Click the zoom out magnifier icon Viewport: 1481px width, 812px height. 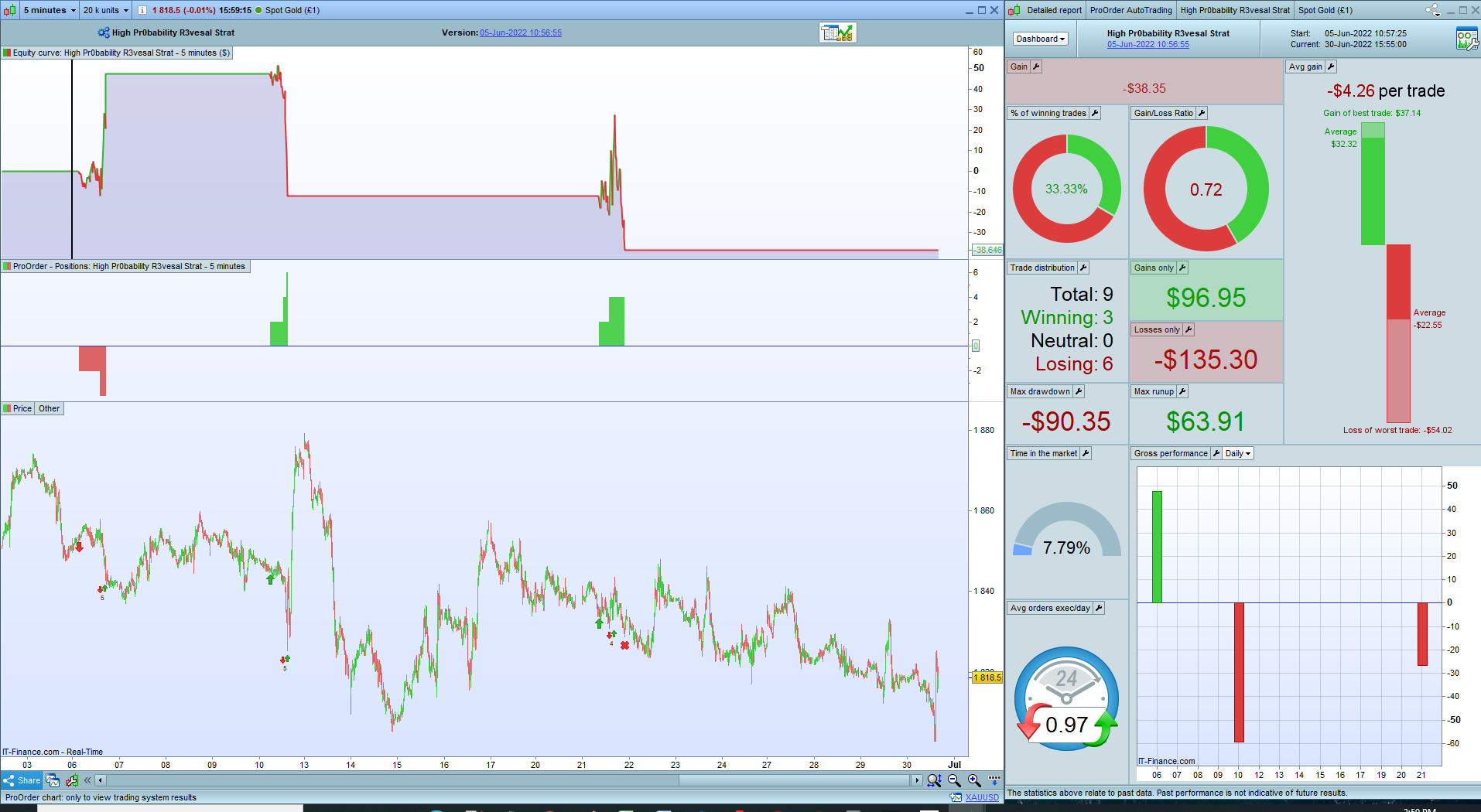point(954,780)
